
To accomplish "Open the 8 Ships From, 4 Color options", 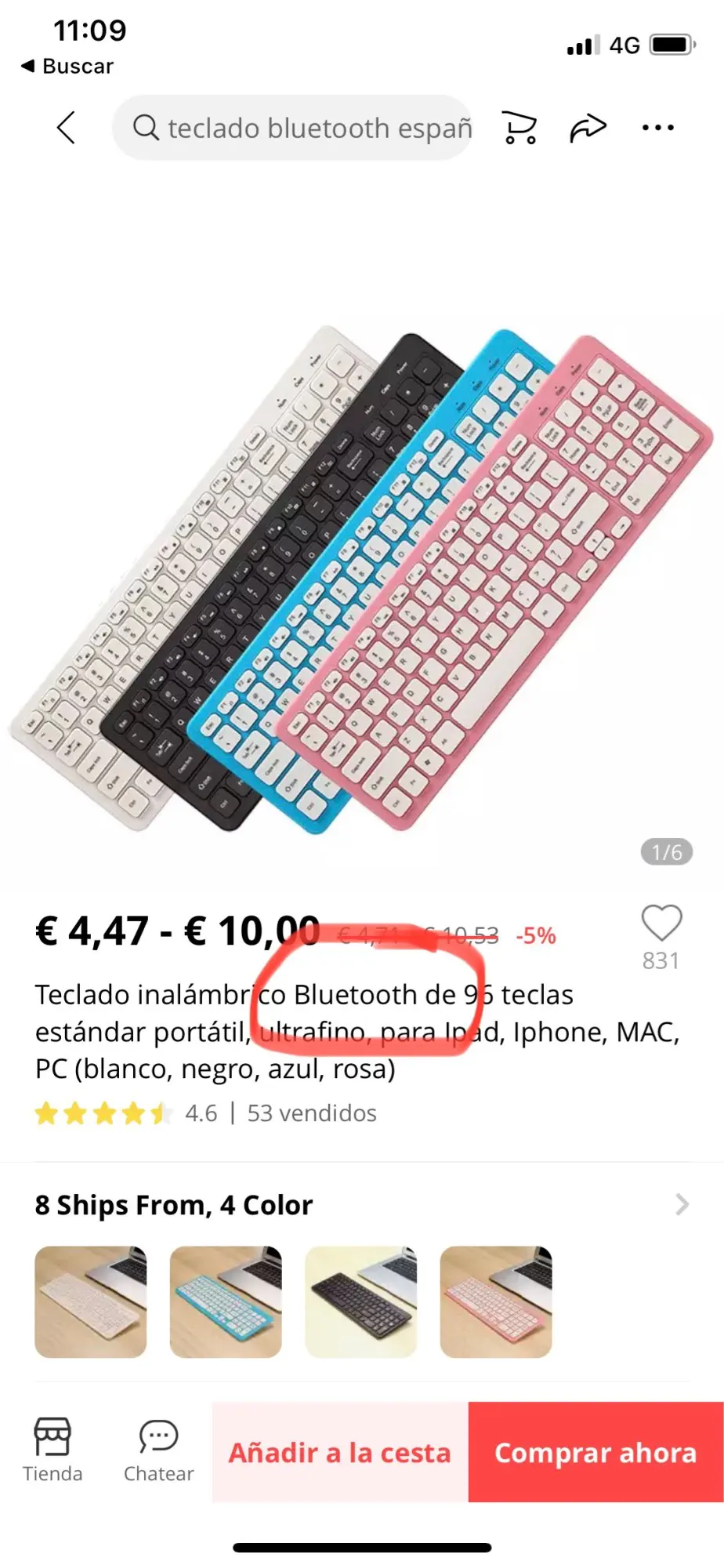I will coord(362,1205).
